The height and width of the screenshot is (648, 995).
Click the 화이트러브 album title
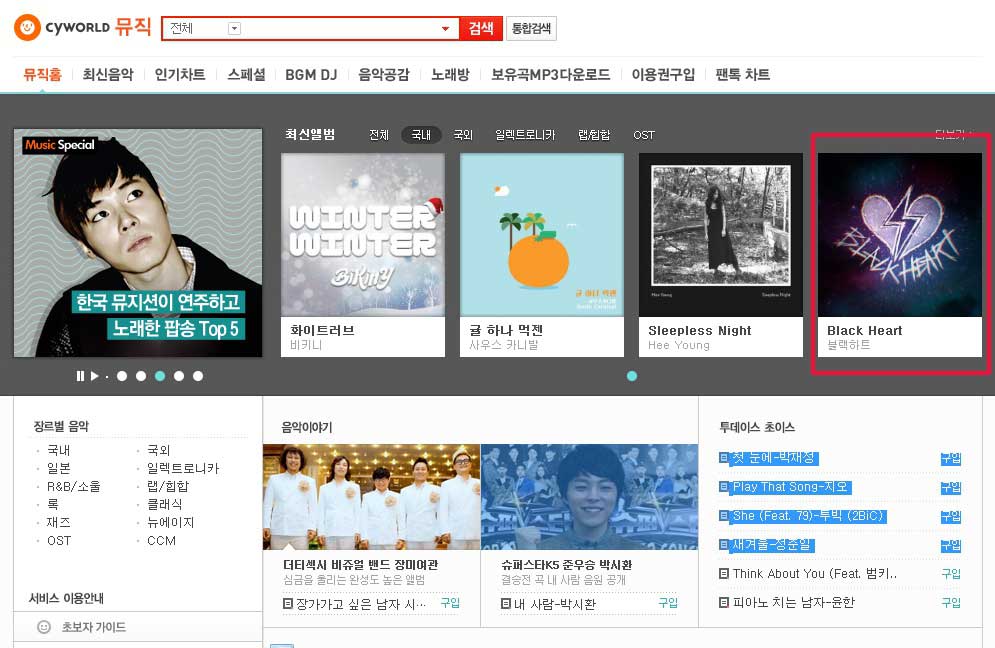pos(322,331)
